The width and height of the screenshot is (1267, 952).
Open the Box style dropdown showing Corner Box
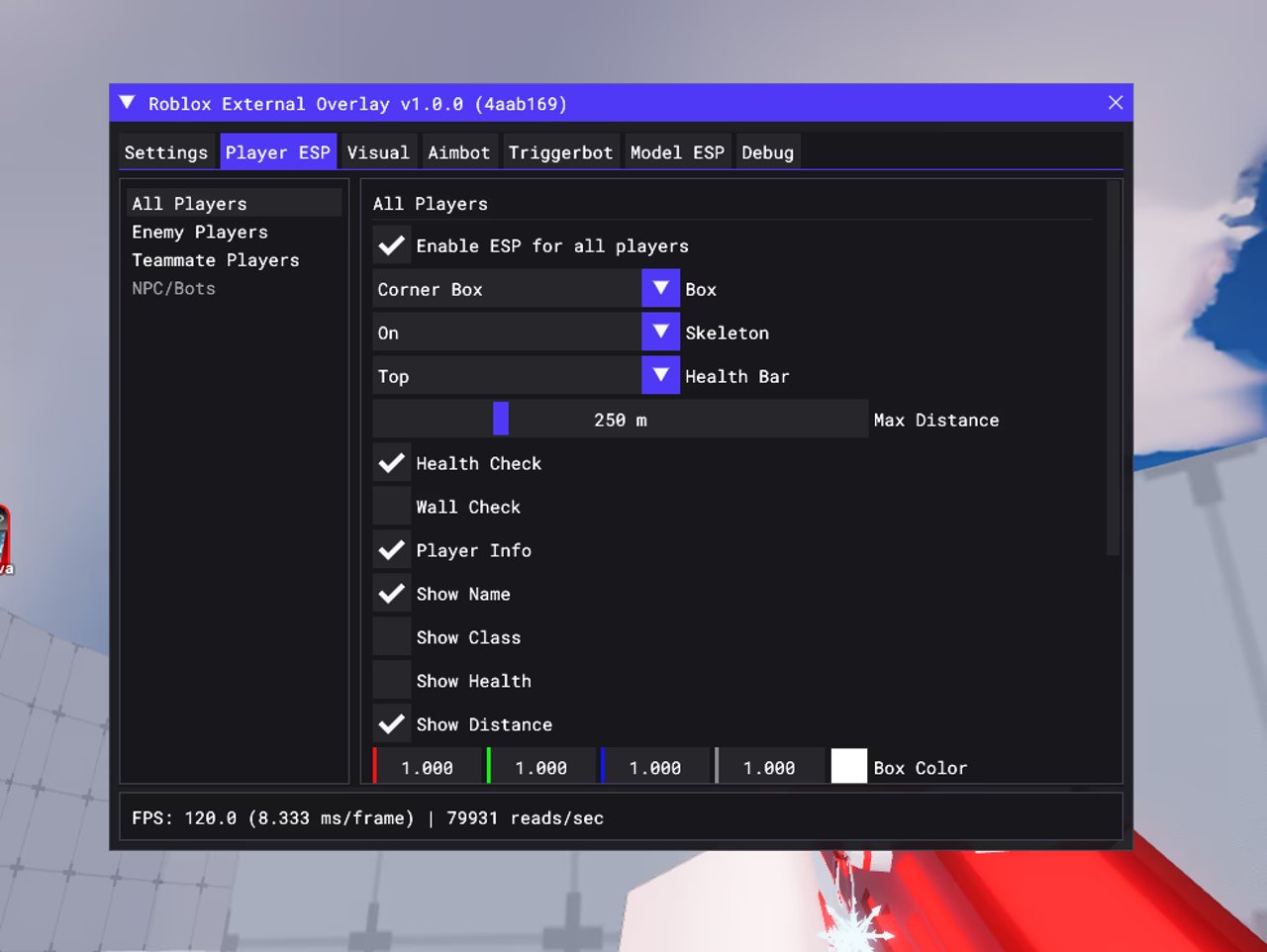pyautogui.click(x=527, y=289)
